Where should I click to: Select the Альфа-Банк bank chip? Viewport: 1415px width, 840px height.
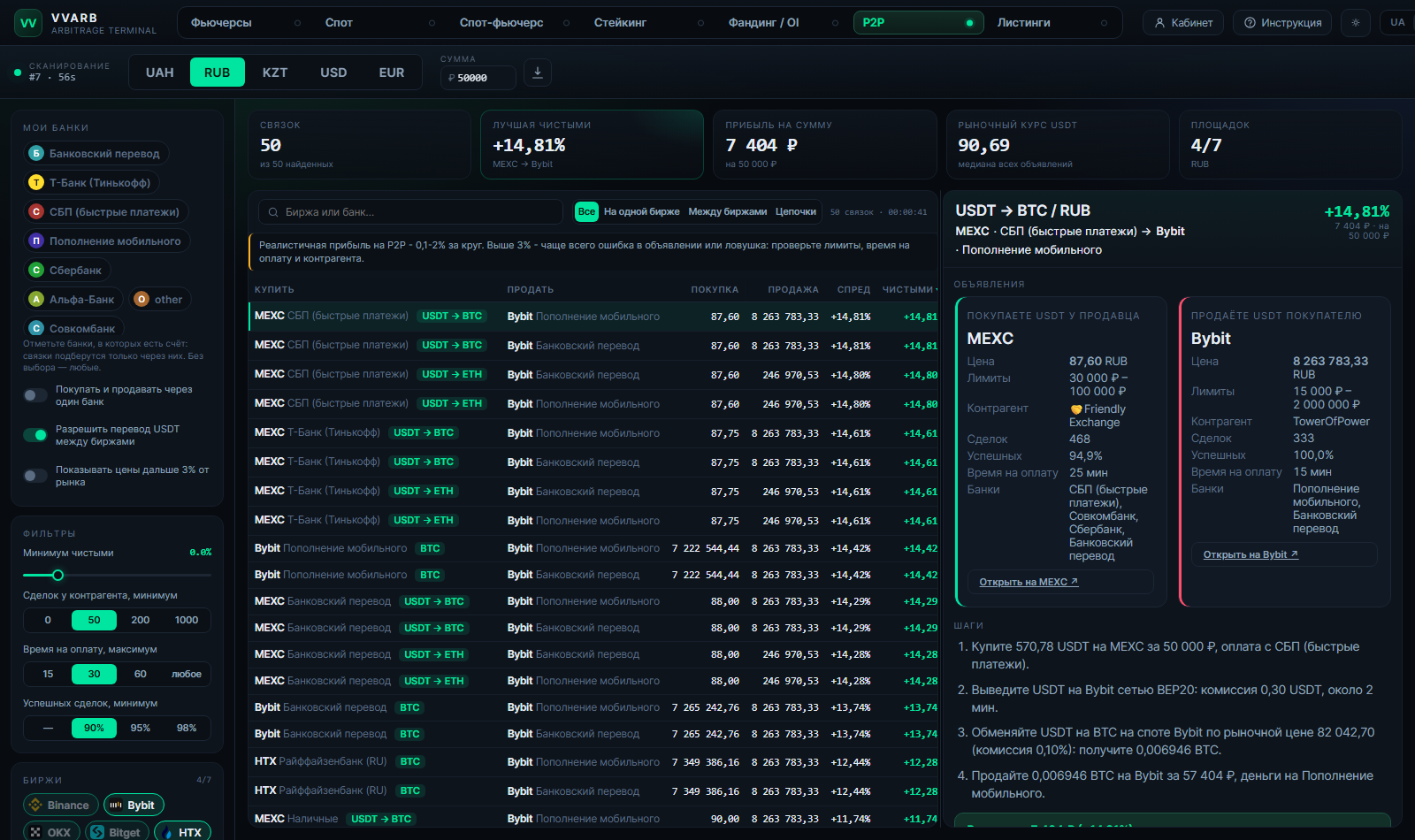click(73, 300)
